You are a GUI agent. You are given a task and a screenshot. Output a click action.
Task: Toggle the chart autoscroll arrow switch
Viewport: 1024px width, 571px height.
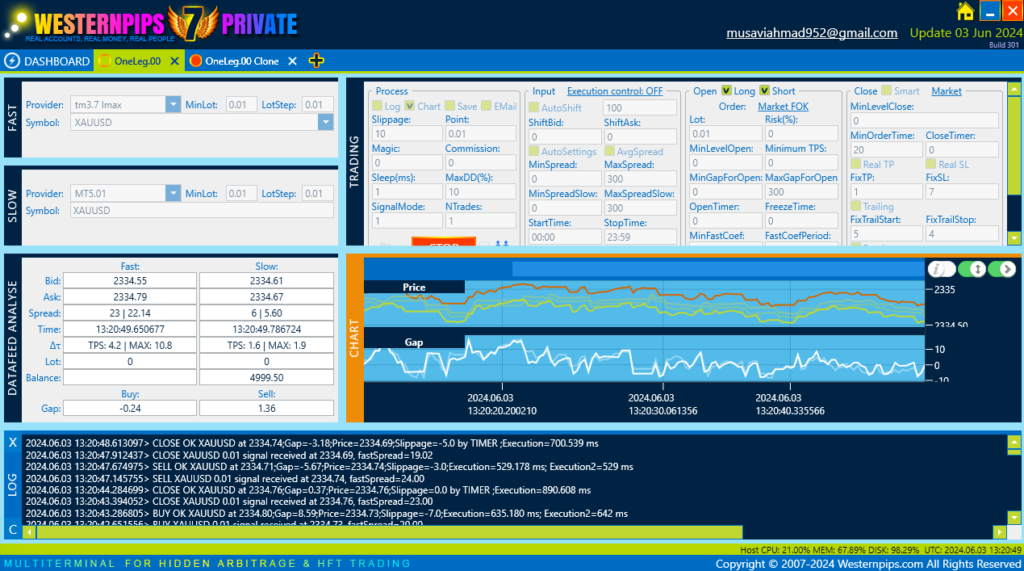(1002, 269)
